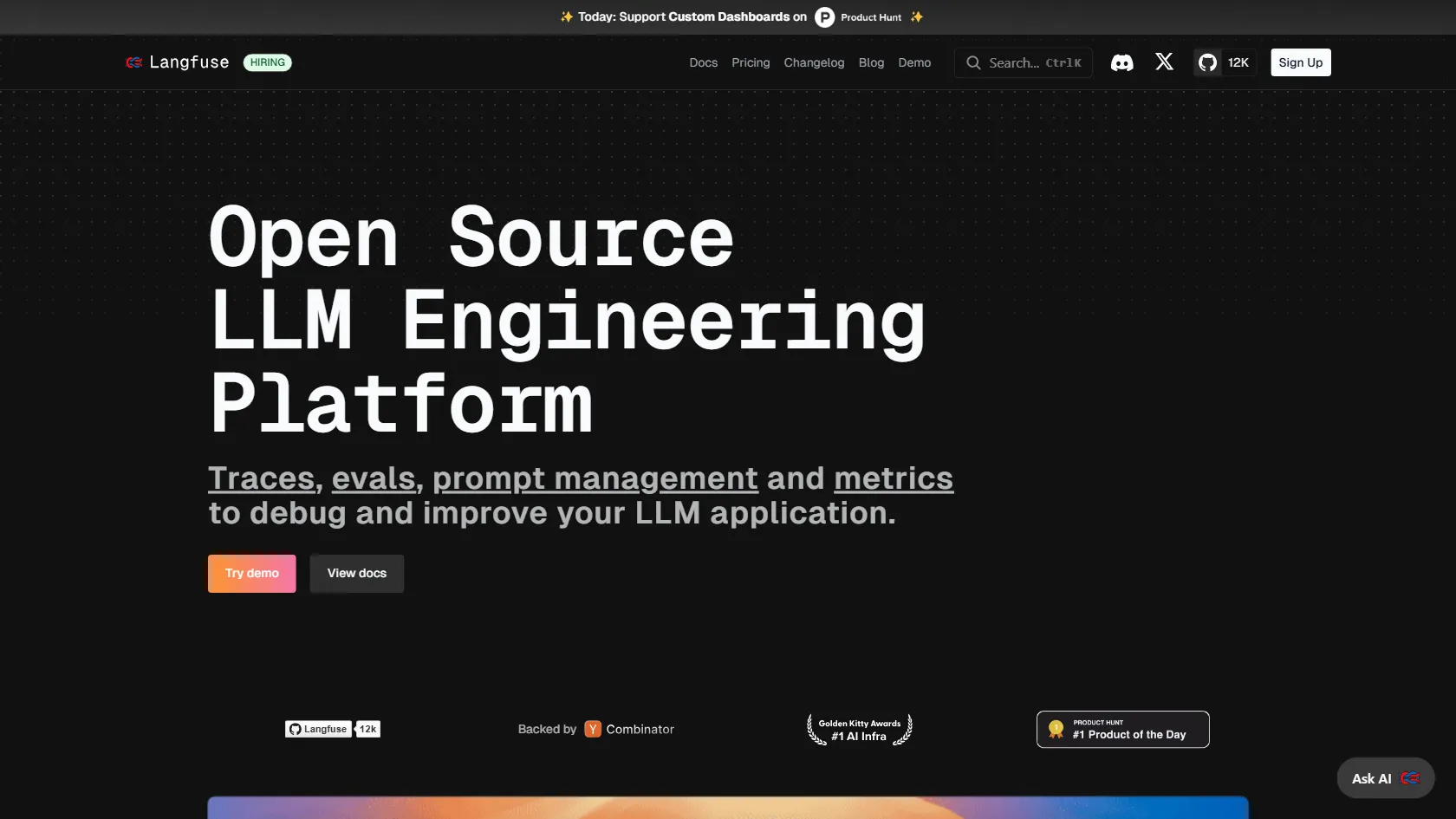Click the Sign Up button
The image size is (1456, 819).
[1300, 62]
